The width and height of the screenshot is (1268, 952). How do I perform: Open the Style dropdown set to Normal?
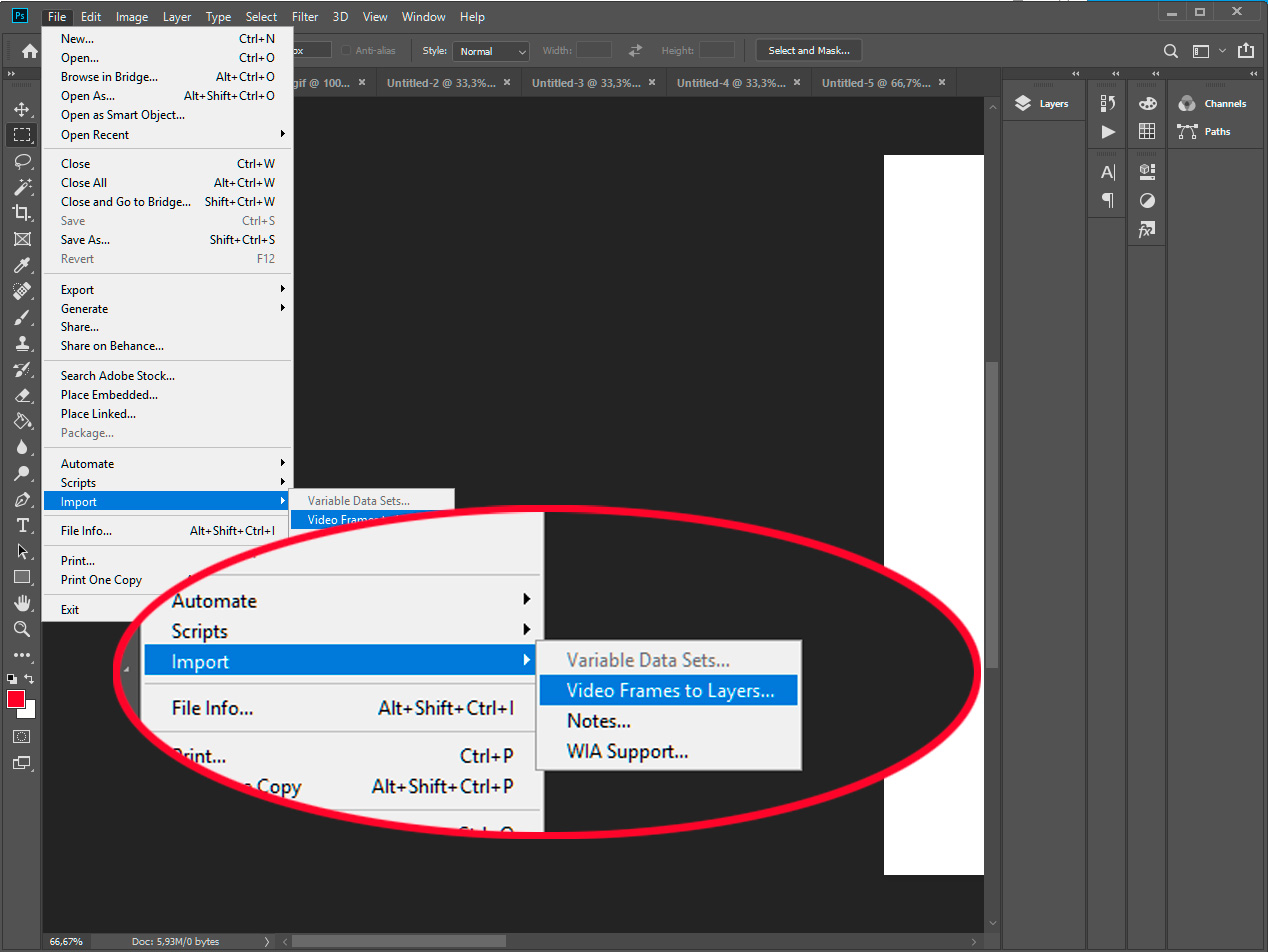point(490,50)
